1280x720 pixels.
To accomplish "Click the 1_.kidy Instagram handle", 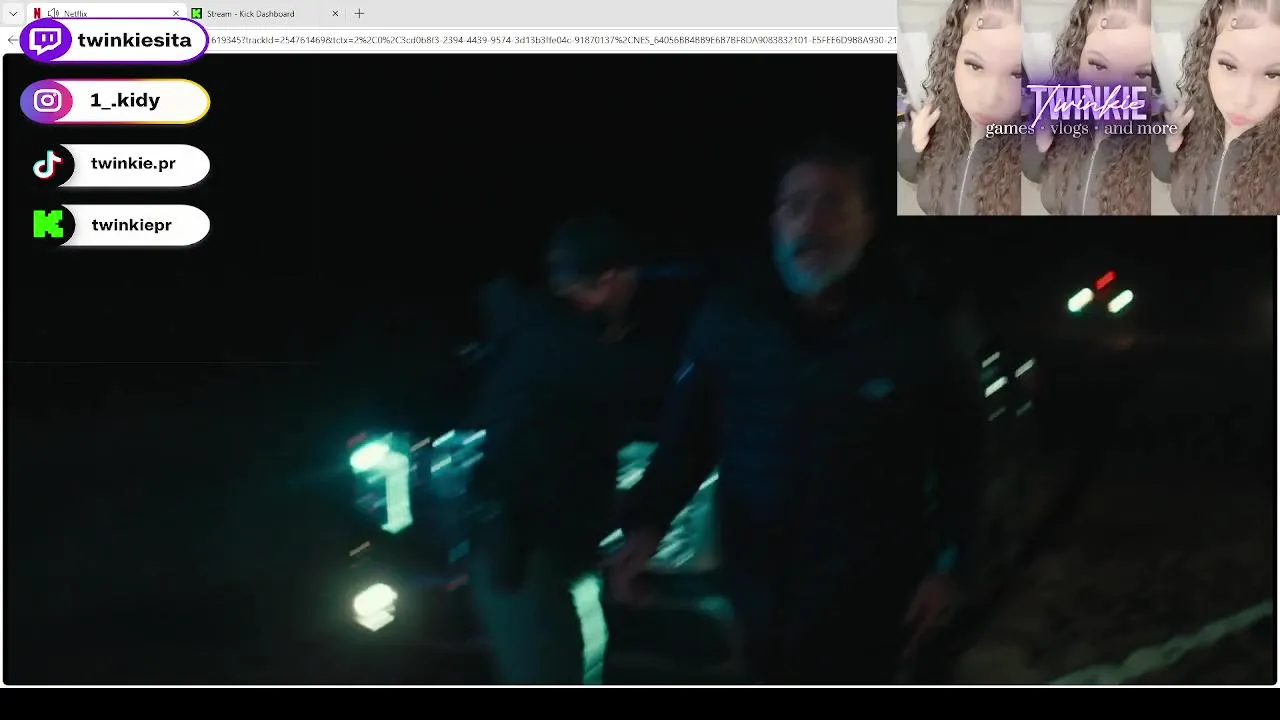I will tap(125, 101).
